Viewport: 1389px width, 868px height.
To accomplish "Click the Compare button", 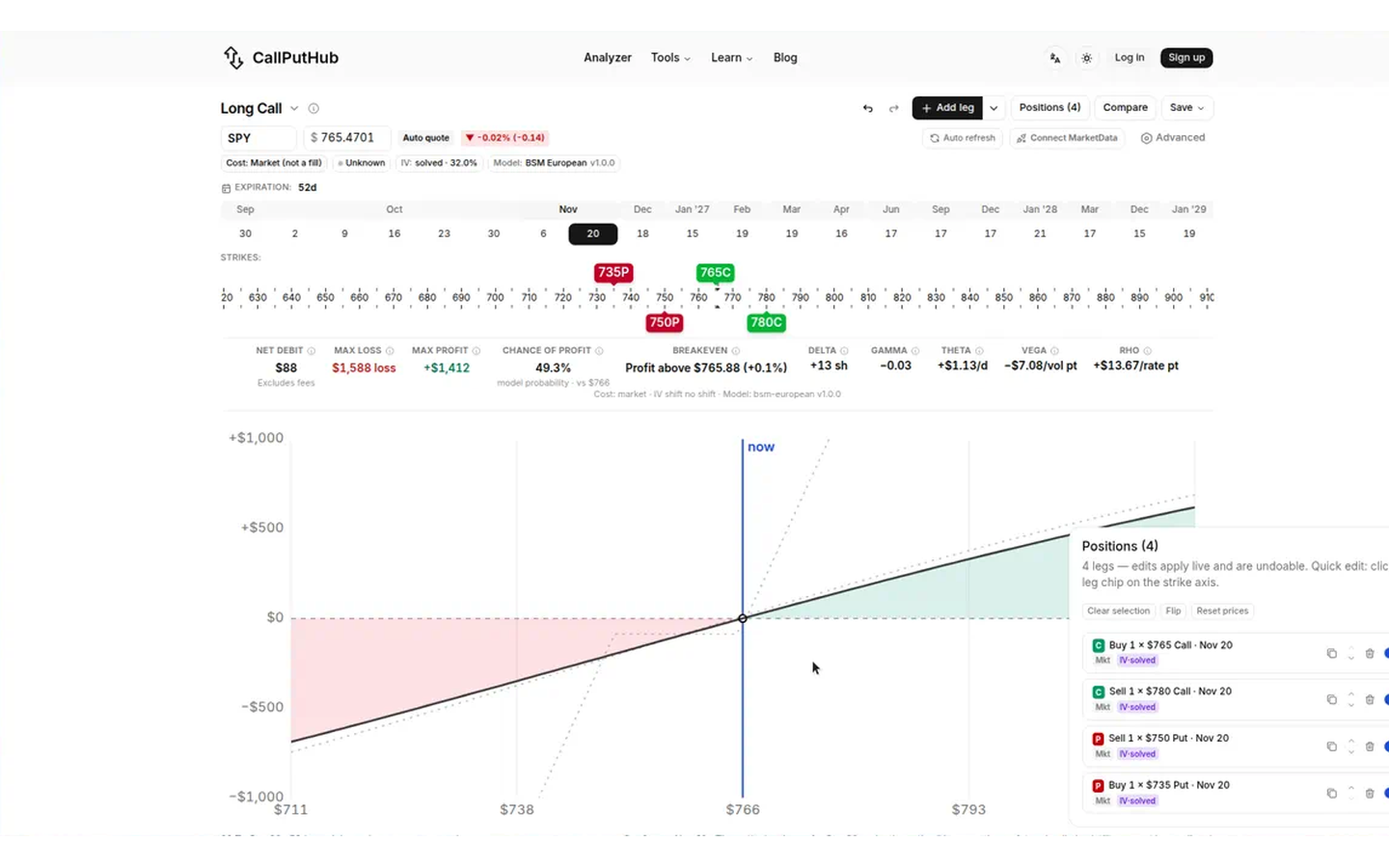I will pos(1125,108).
